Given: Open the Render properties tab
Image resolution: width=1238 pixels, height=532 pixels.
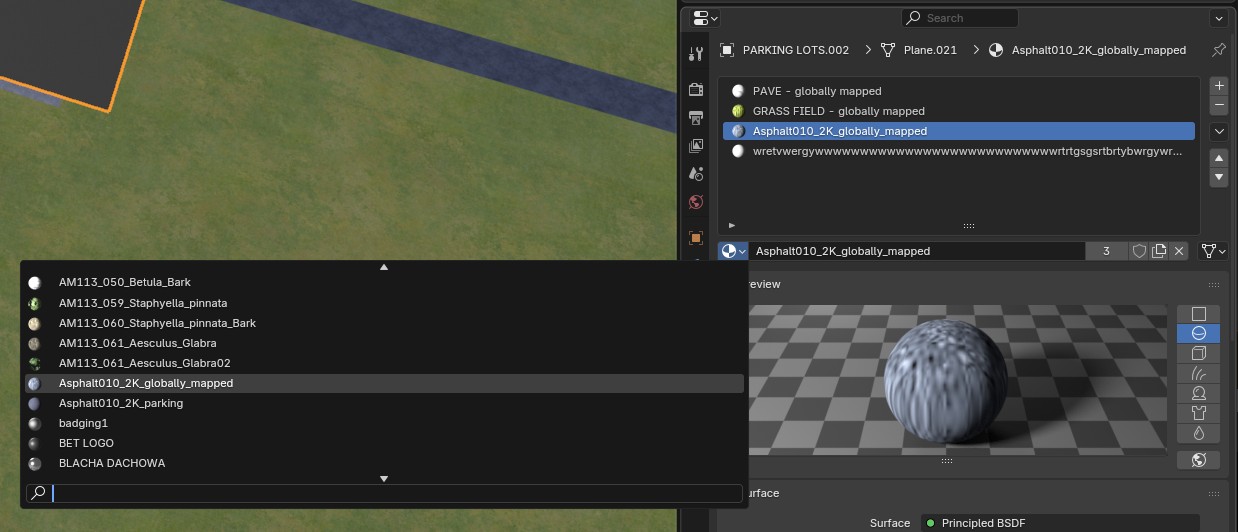Looking at the screenshot, I should 696,89.
